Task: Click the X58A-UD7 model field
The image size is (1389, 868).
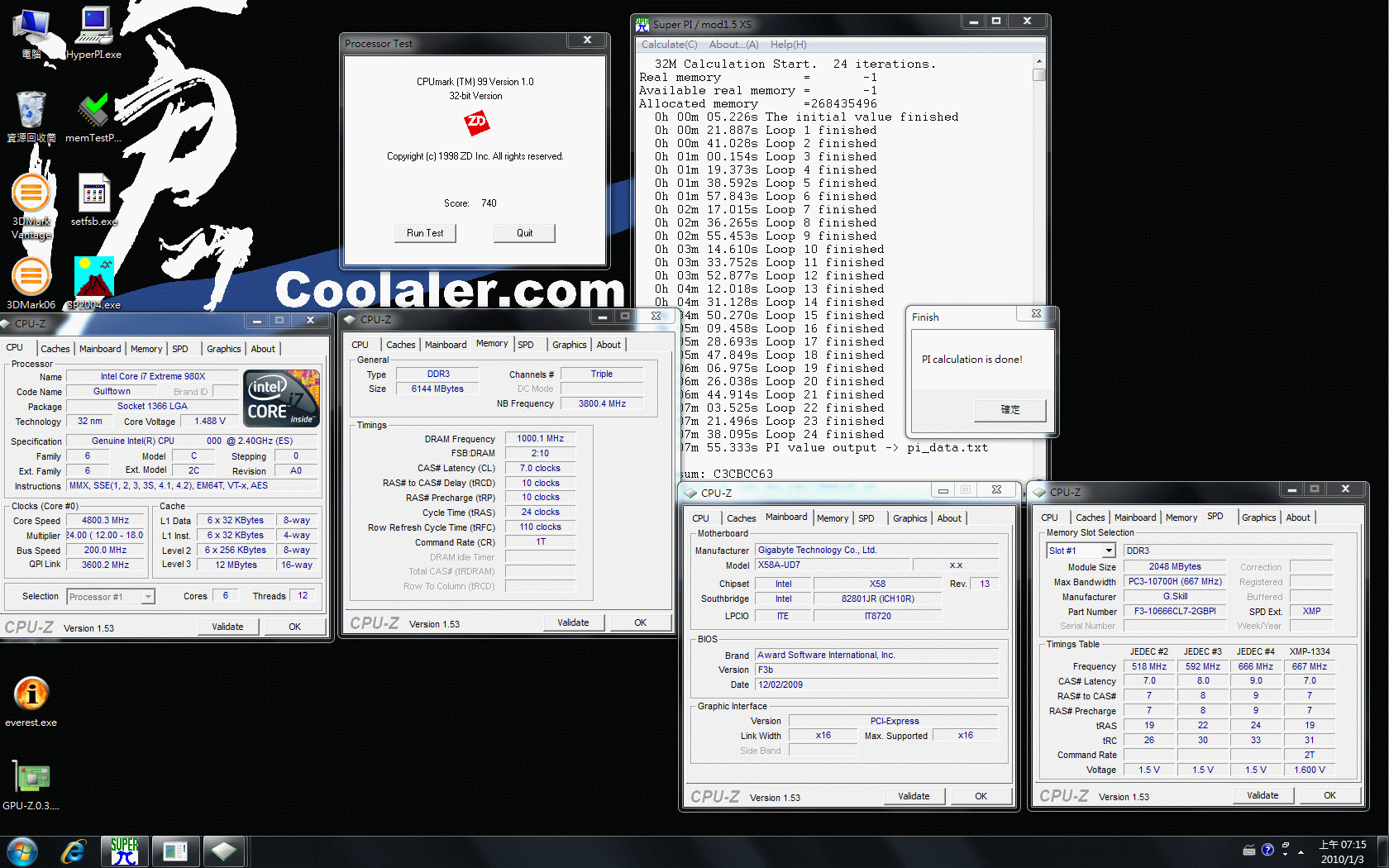Action: [x=833, y=565]
